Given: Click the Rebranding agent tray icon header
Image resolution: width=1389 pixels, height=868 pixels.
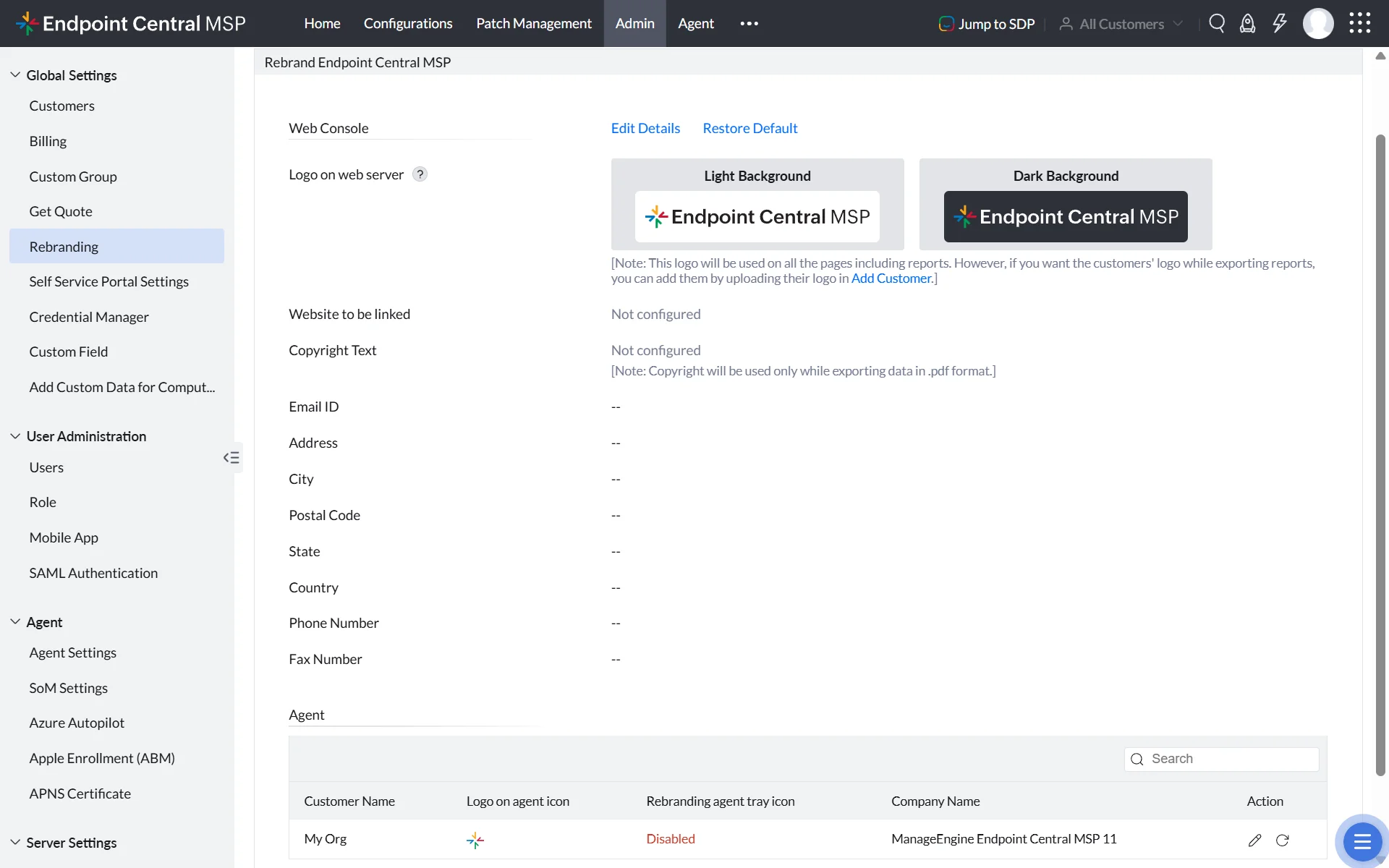Looking at the screenshot, I should 721,801.
